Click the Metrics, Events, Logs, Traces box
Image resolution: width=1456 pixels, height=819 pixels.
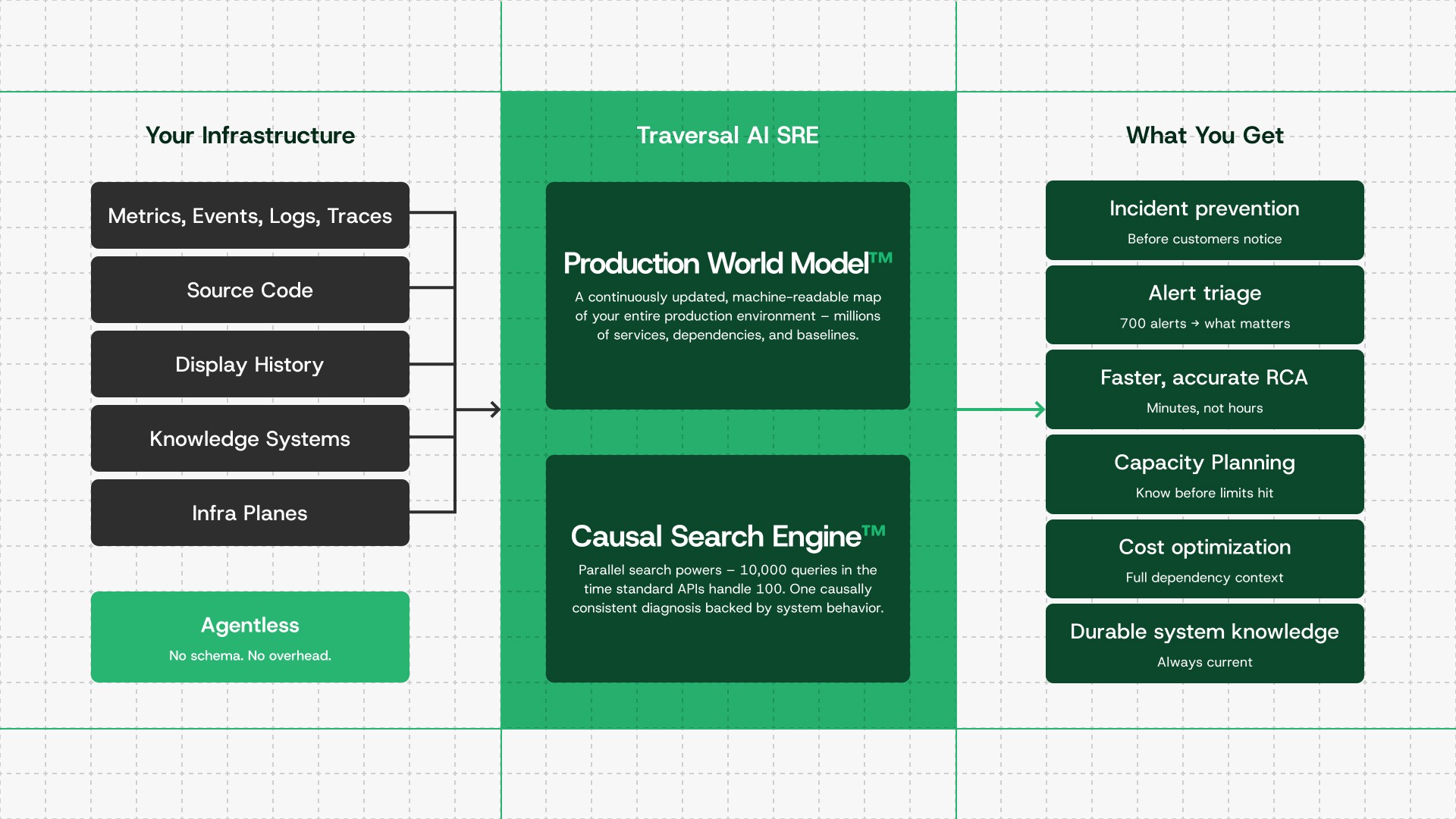(249, 215)
